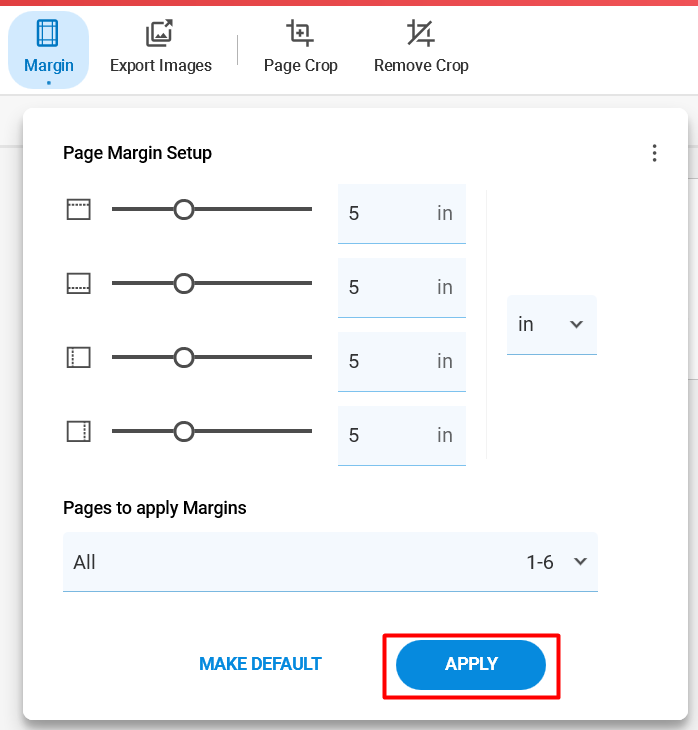Expand the 'Pages to apply Margins' dropdown

coord(330,562)
